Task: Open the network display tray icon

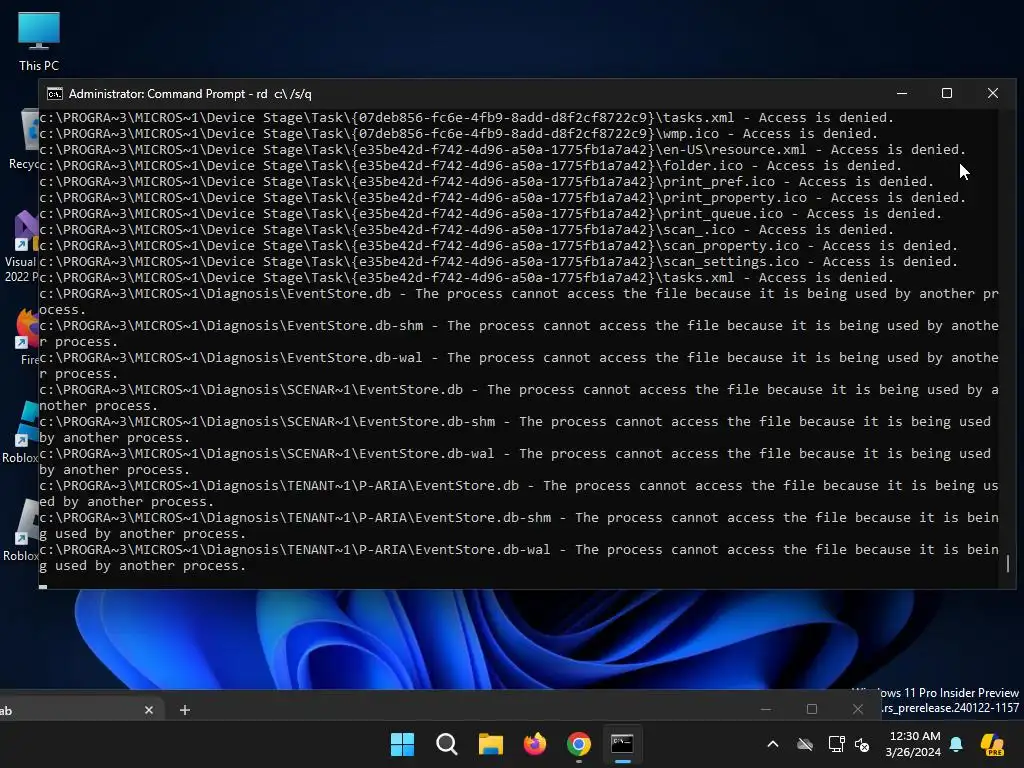Action: [x=836, y=744]
